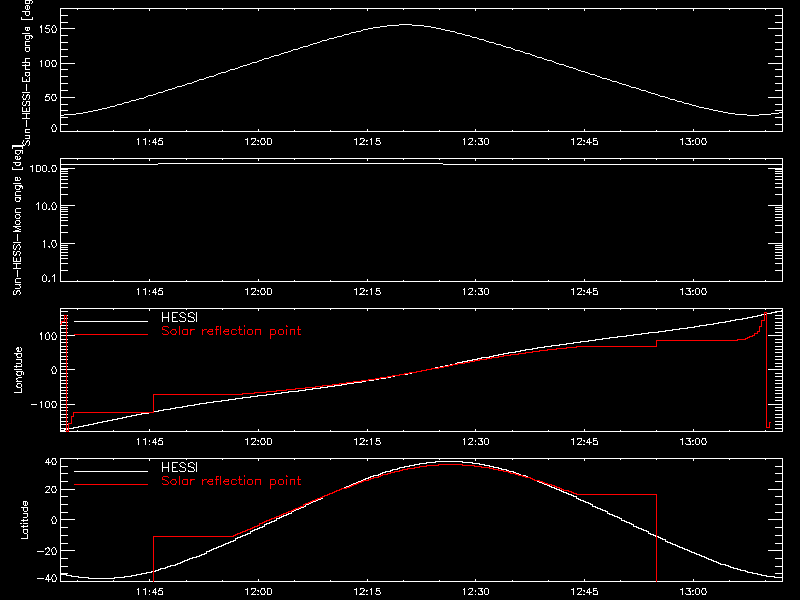The image size is (800, 600).
Task: Click peak of white HESSI latitude curve
Action: tap(449, 462)
